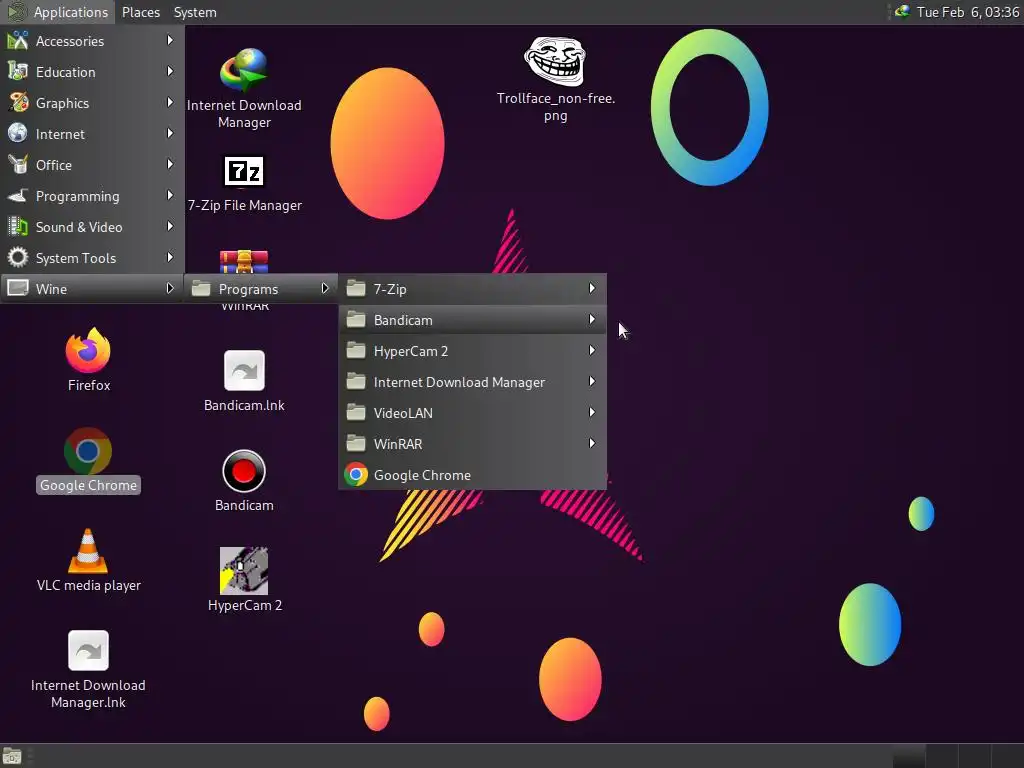Screen dimensions: 1024x768
Task: Launch Bandicam red record desktop icon
Action: point(244,481)
